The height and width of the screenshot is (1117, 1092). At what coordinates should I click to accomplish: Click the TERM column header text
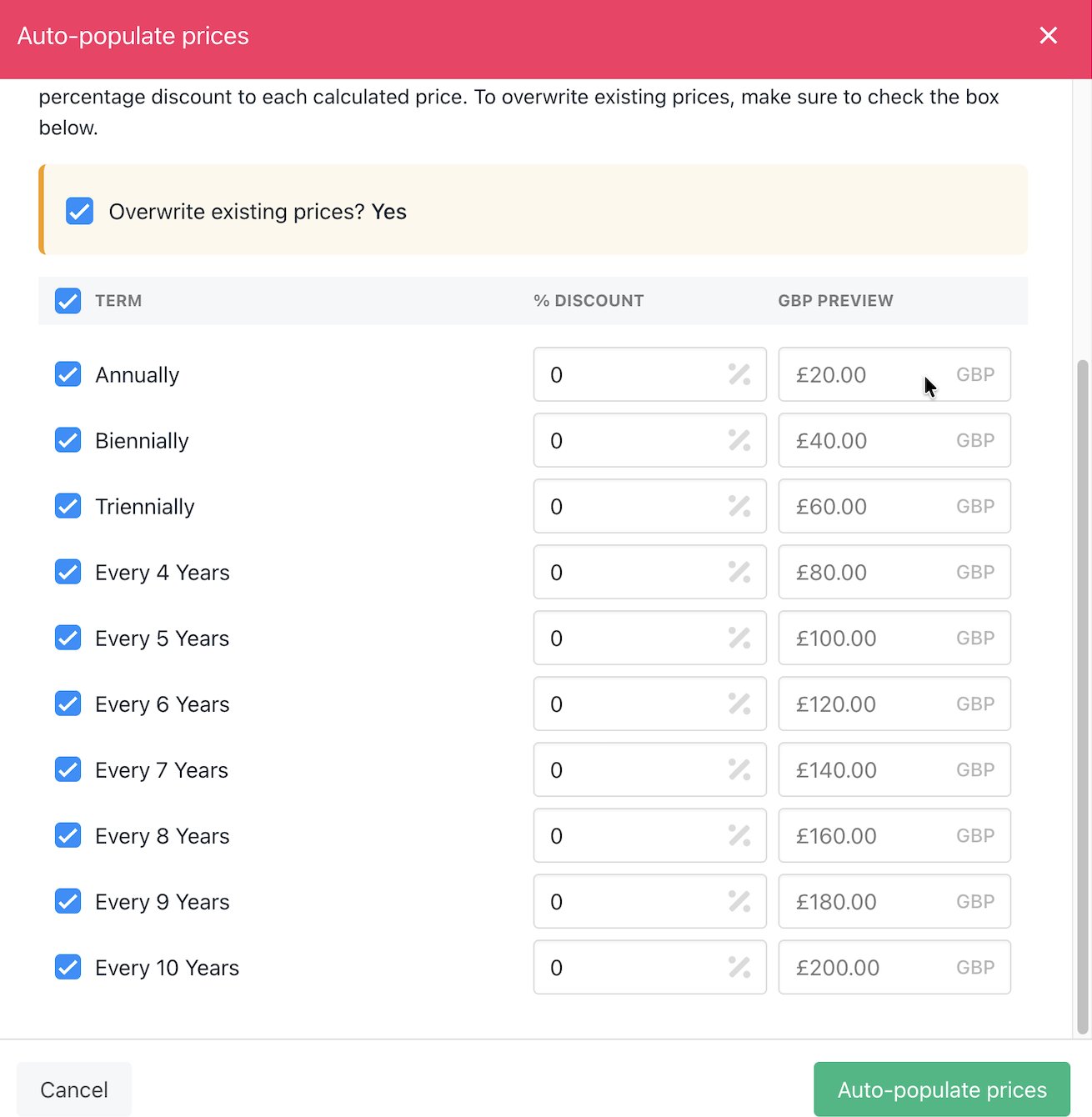(118, 301)
